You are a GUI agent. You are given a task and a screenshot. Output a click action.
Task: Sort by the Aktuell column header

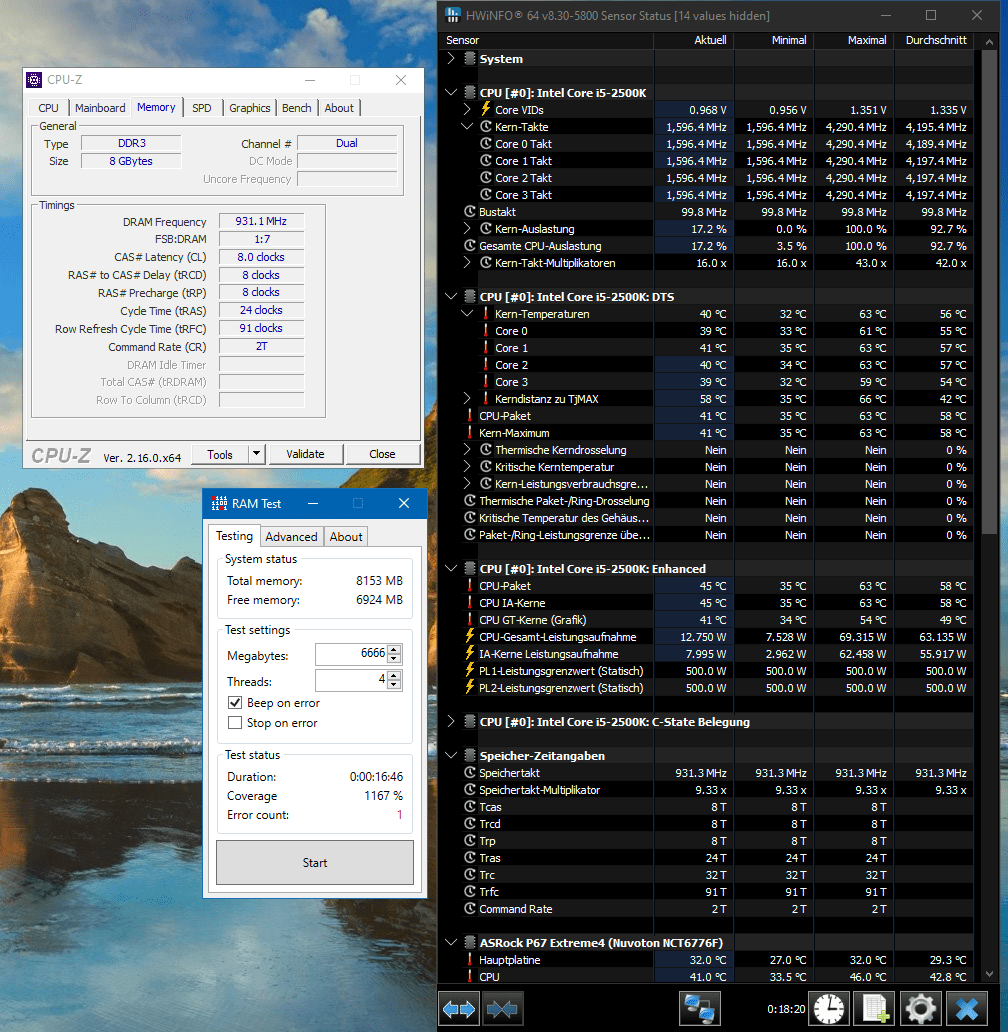point(694,40)
